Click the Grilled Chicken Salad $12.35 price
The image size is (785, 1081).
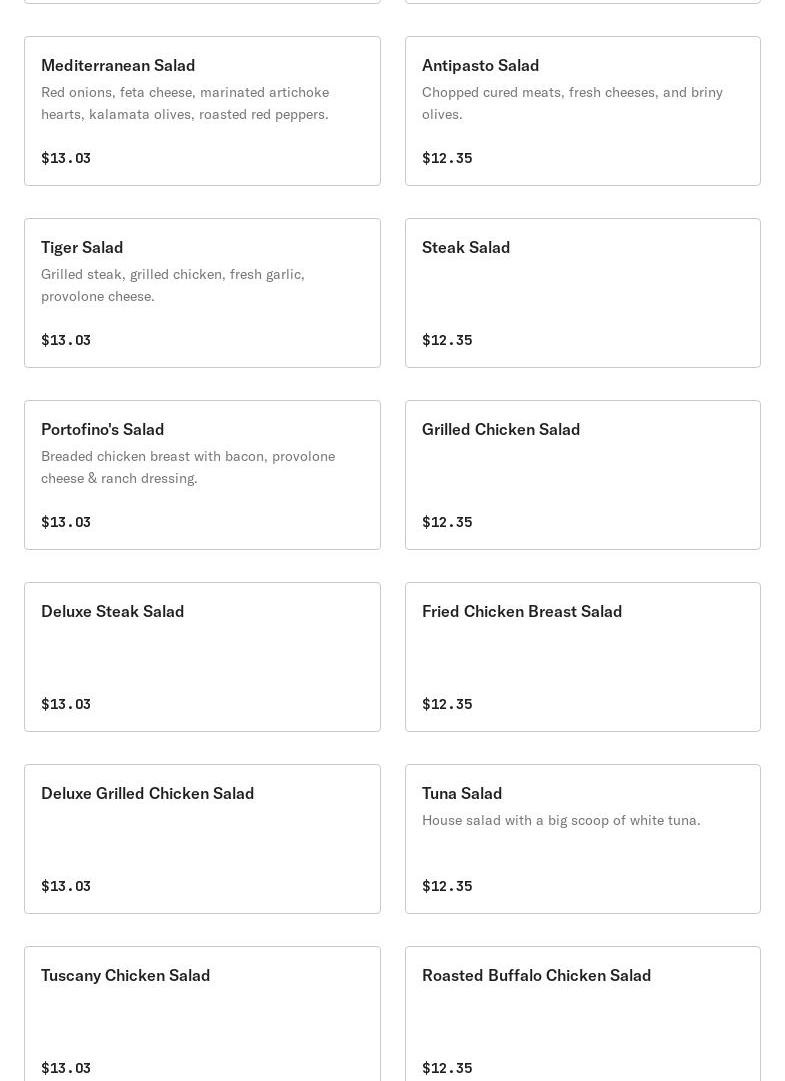coord(447,522)
